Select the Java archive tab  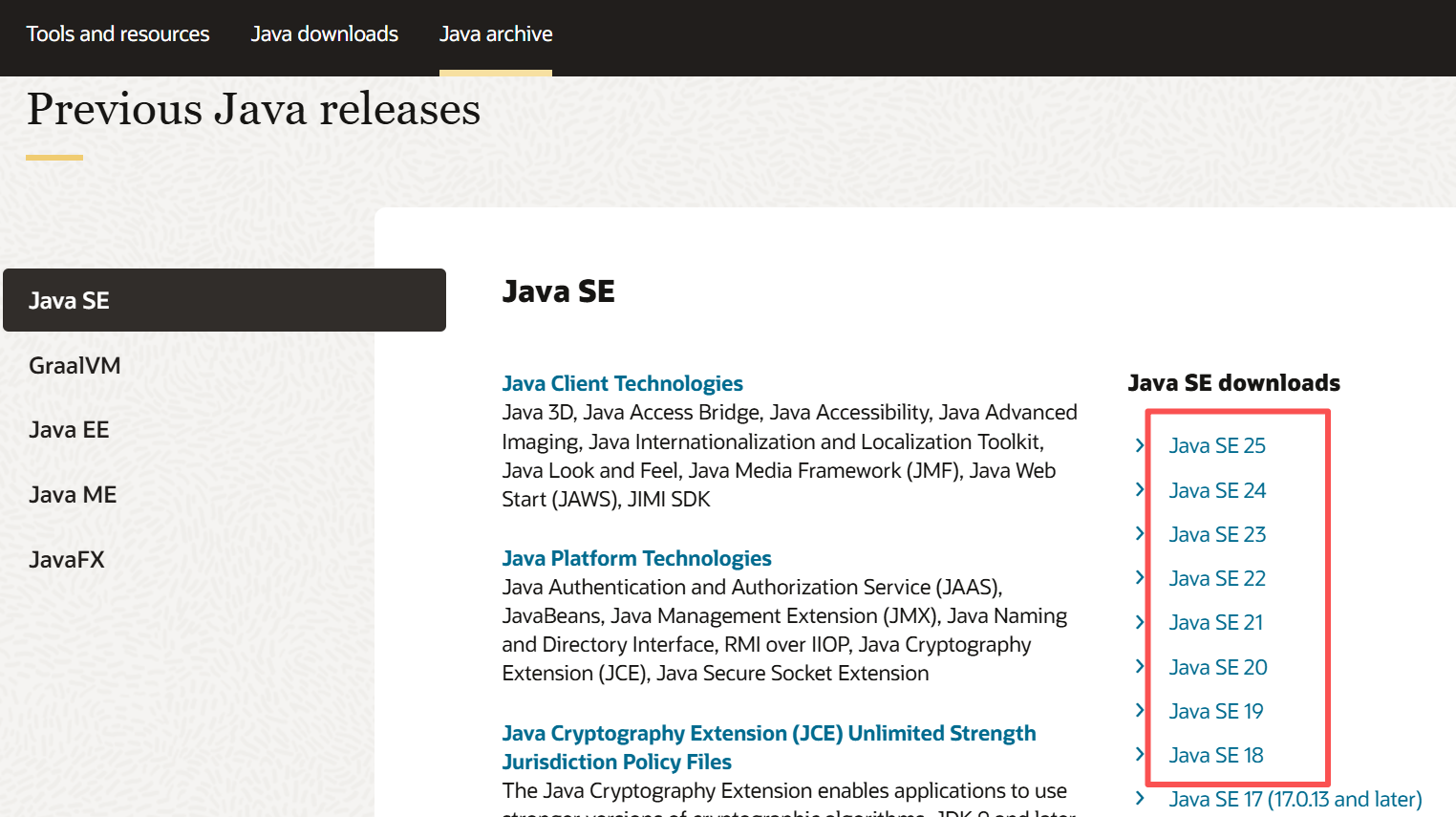(496, 34)
